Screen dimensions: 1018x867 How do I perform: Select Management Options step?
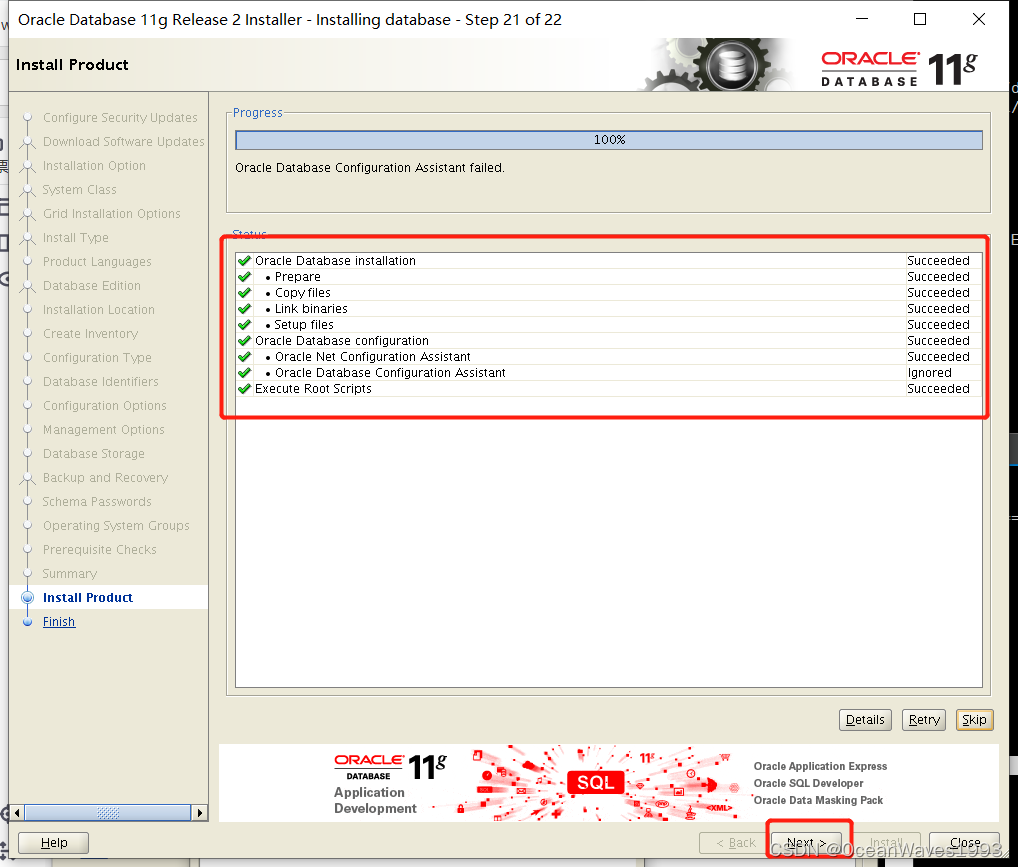point(103,429)
